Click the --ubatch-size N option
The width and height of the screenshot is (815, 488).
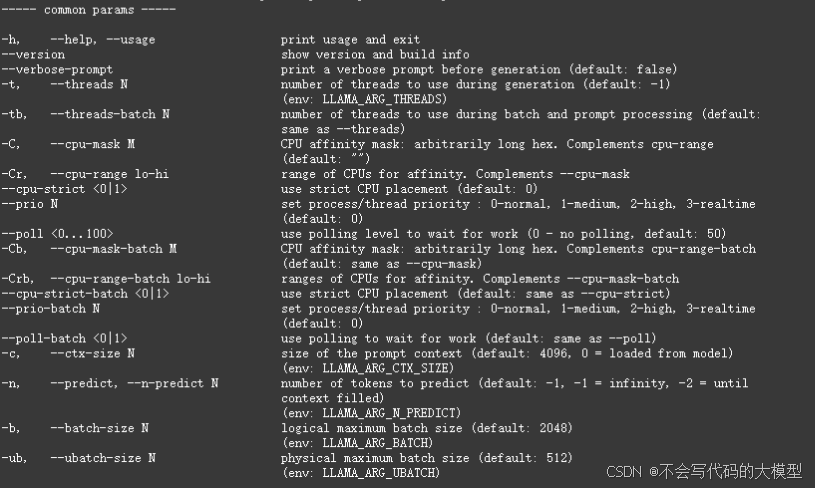[103, 458]
